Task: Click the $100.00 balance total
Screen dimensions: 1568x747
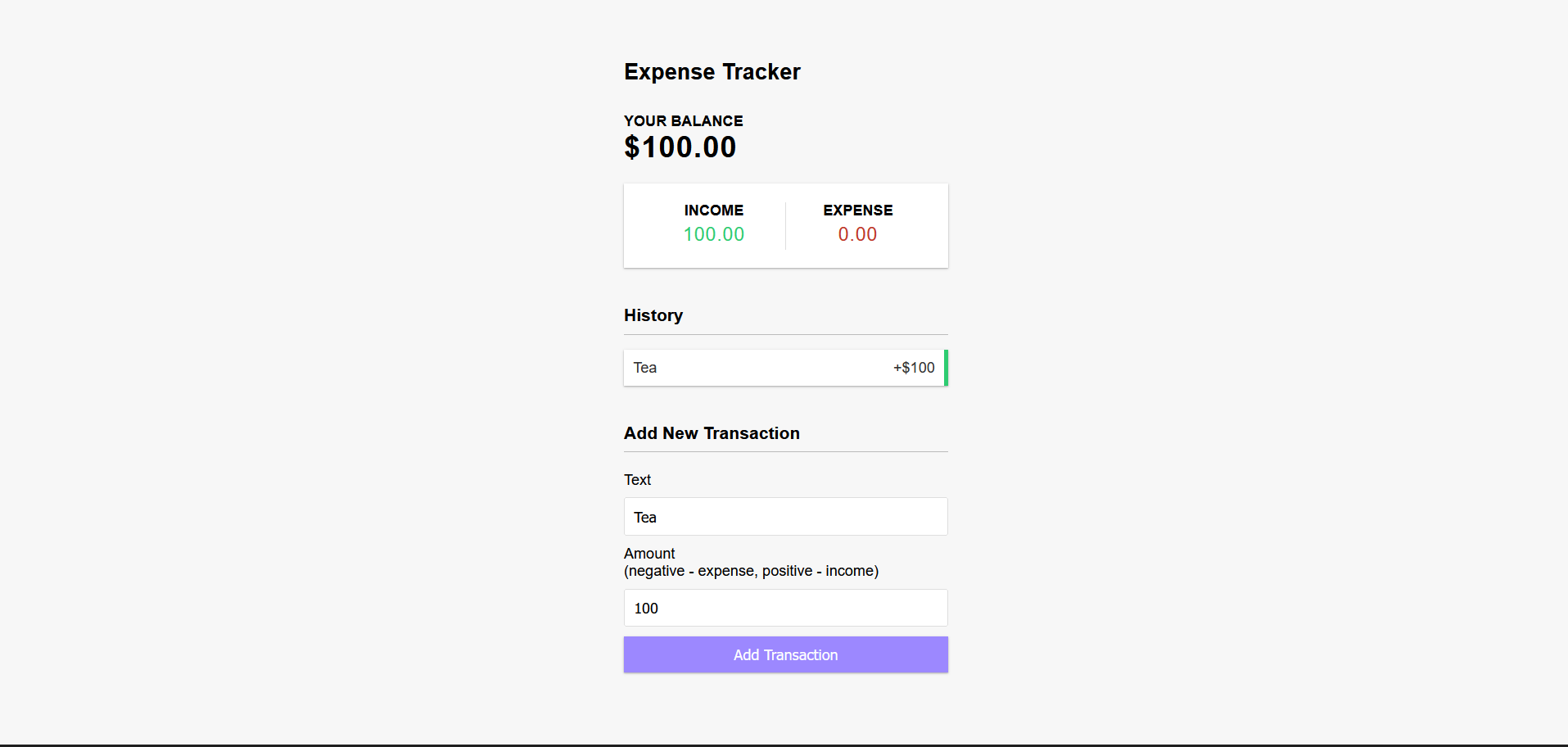Action: pos(680,147)
